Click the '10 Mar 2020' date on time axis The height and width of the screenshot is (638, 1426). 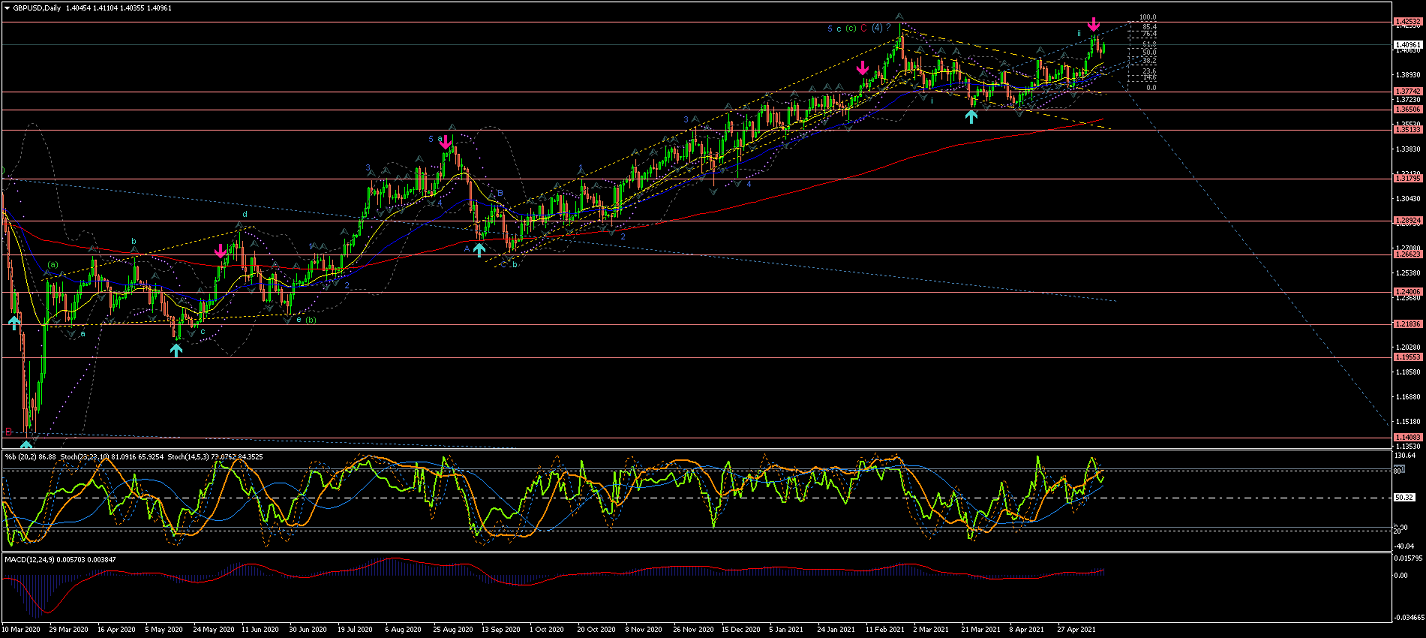tap(22, 631)
